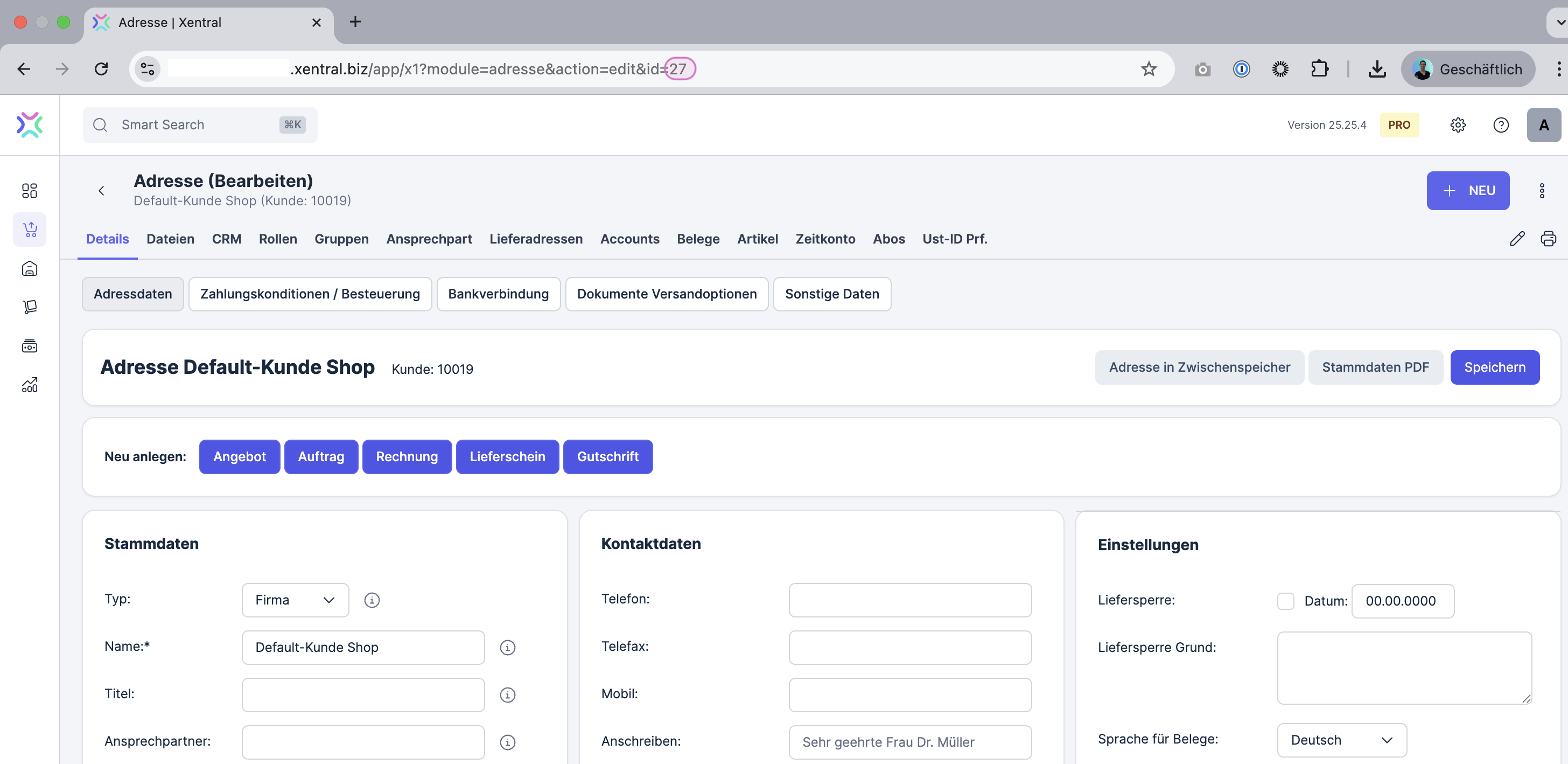Open the three-dot actions menu
This screenshot has height=764, width=1568.
click(x=1542, y=191)
